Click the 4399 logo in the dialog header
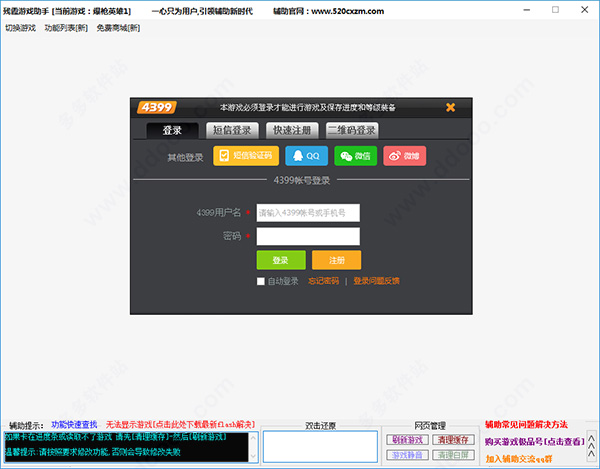Screen dimensions: 600x469 pyautogui.click(x=157, y=107)
